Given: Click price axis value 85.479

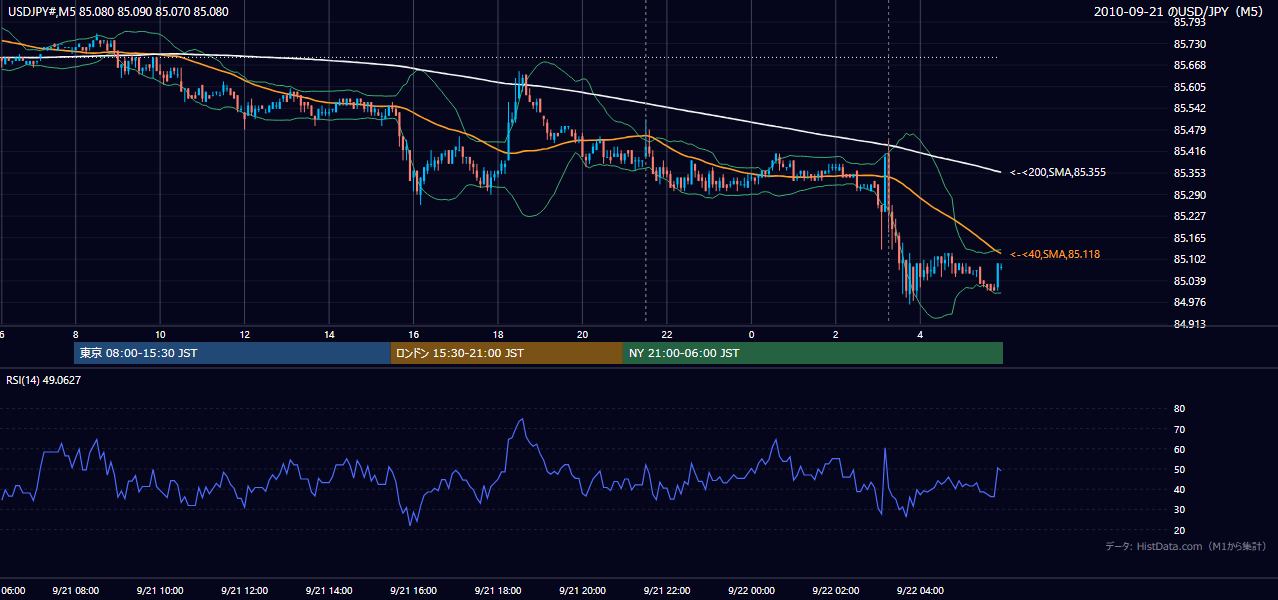Looking at the screenshot, I should [1189, 130].
